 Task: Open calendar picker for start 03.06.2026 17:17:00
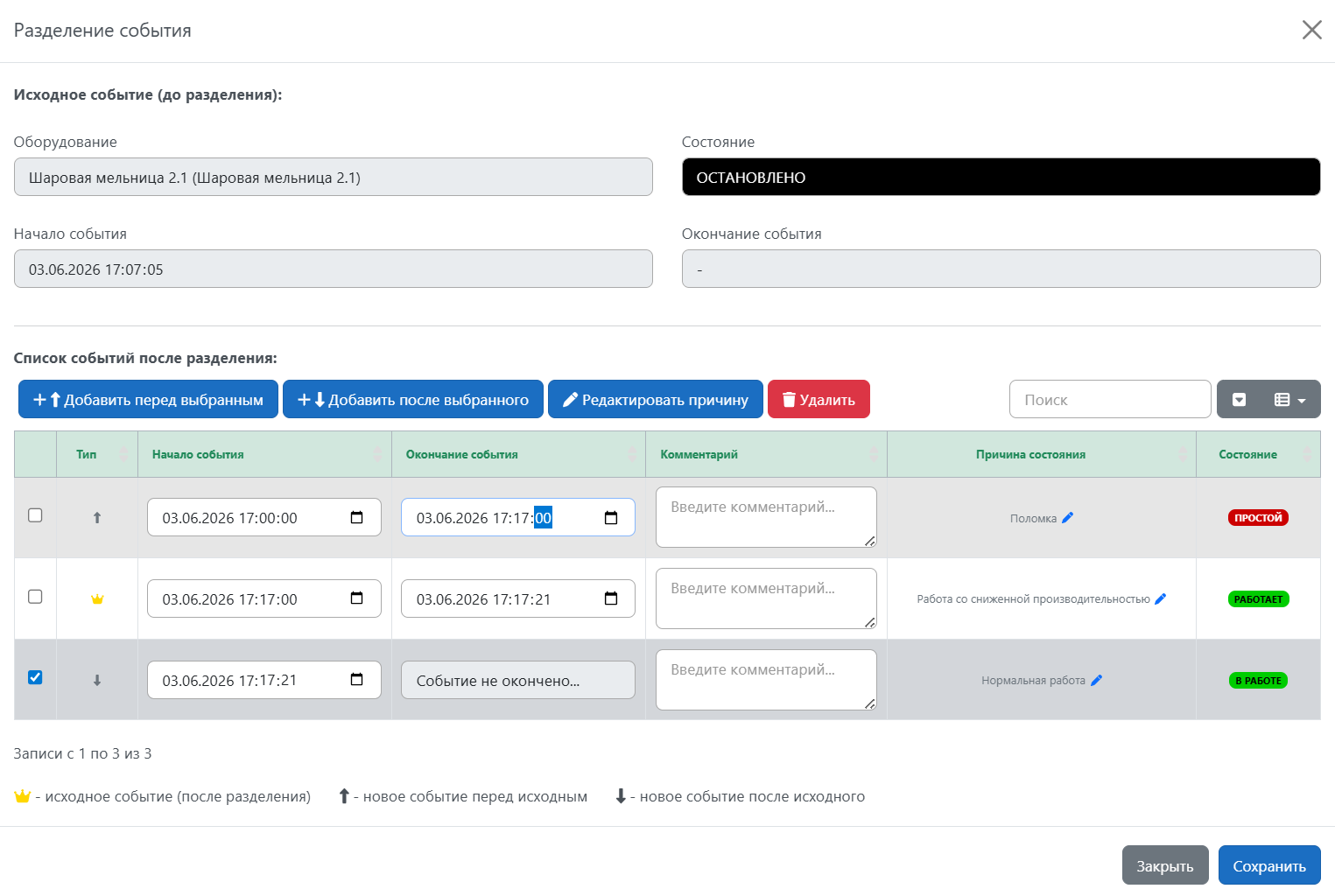(x=356, y=598)
